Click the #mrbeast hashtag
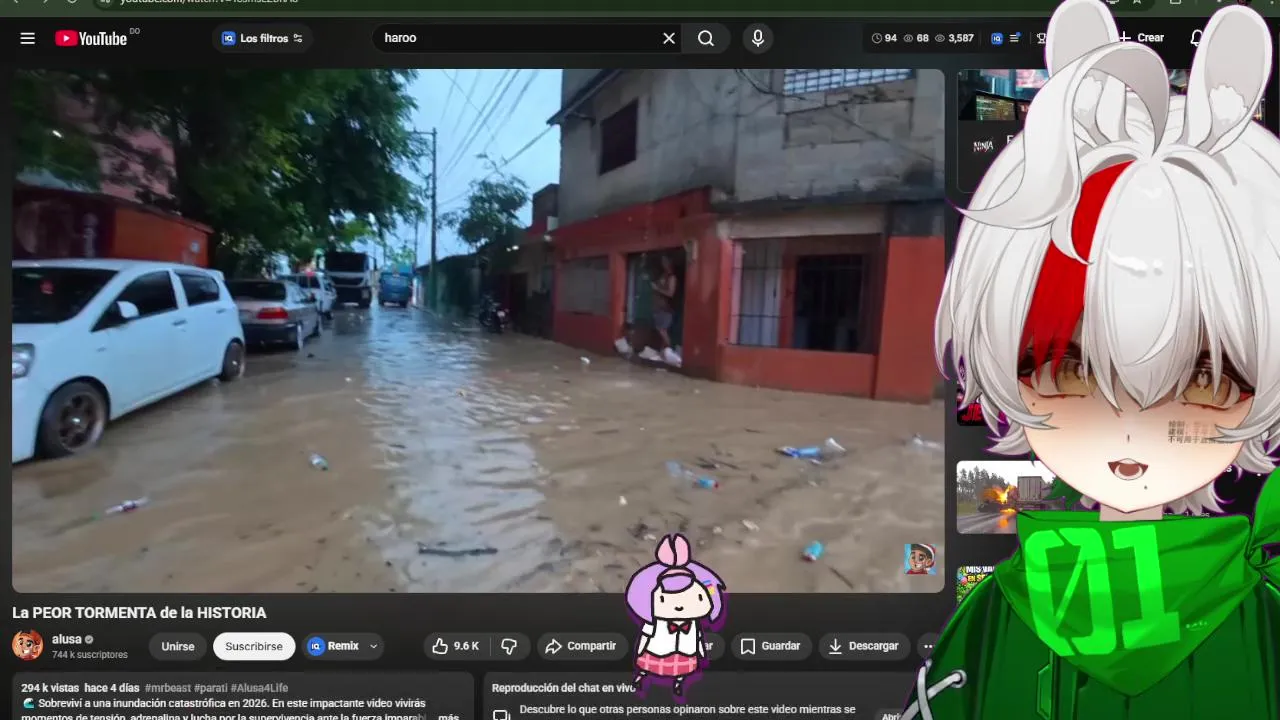The height and width of the screenshot is (720, 1280). pos(167,688)
